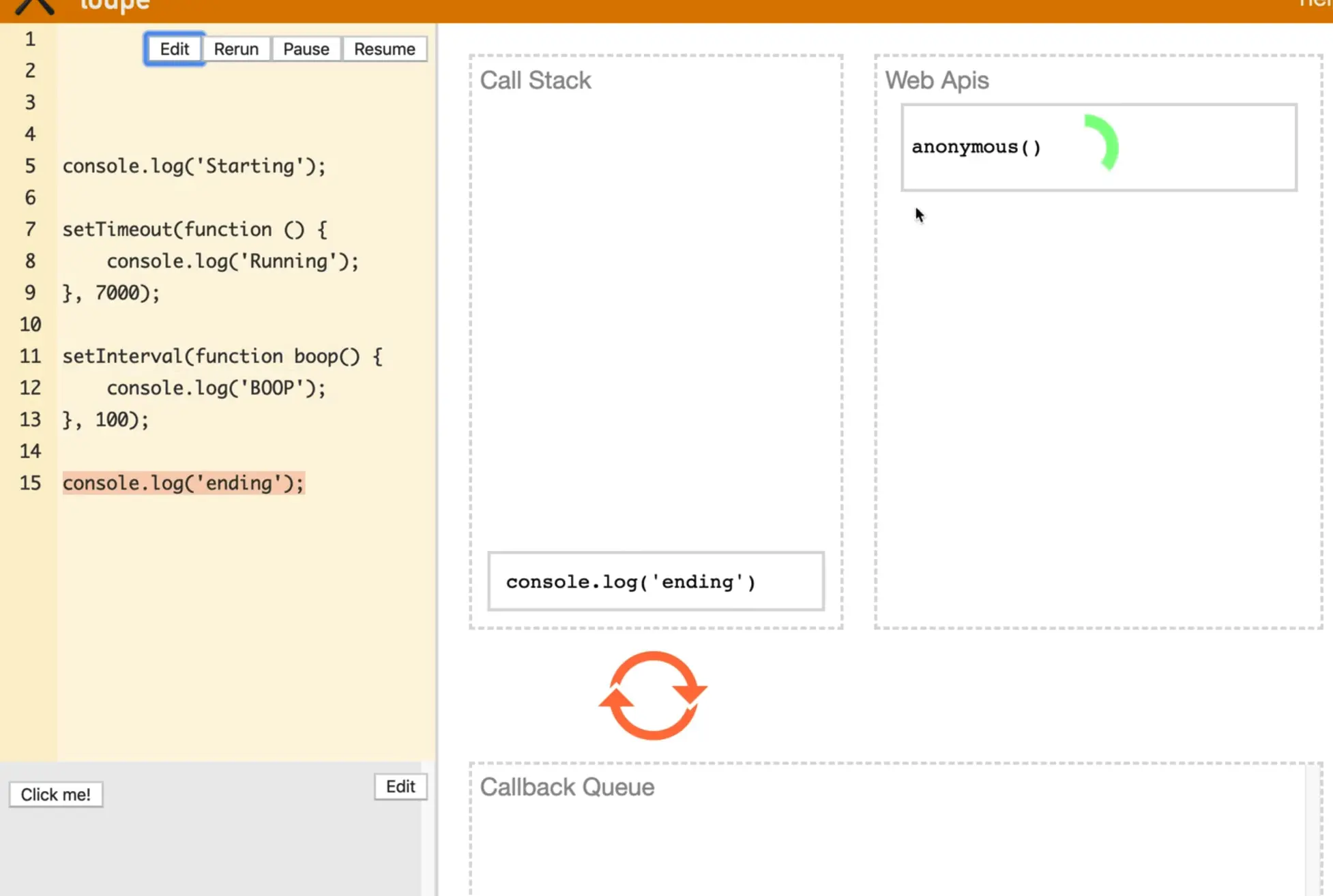Viewport: 1333px width, 896px height.
Task: Click the Edit button above the code
Action: tap(174, 49)
